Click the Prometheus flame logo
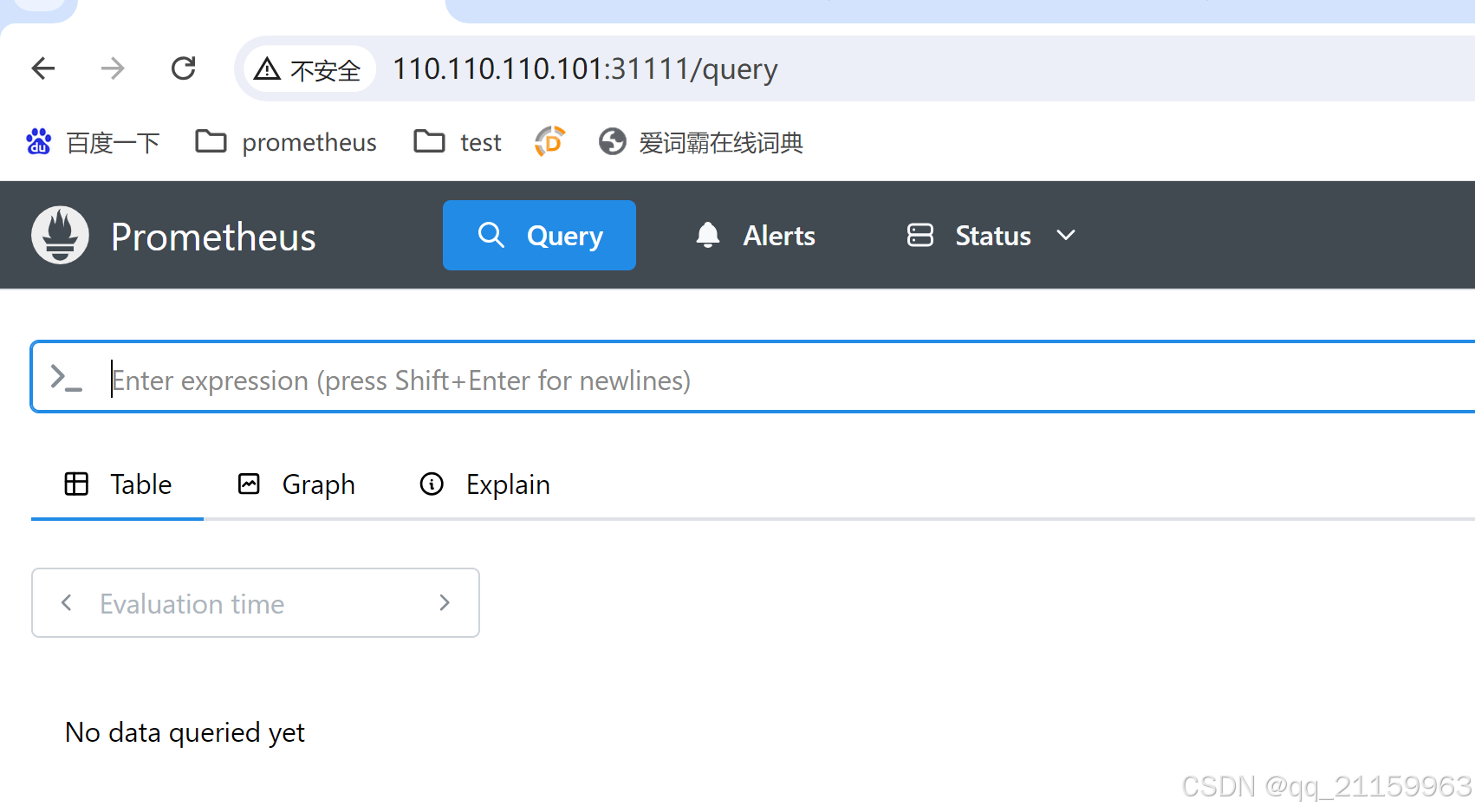Viewport: 1475px width, 812px height. coord(60,235)
